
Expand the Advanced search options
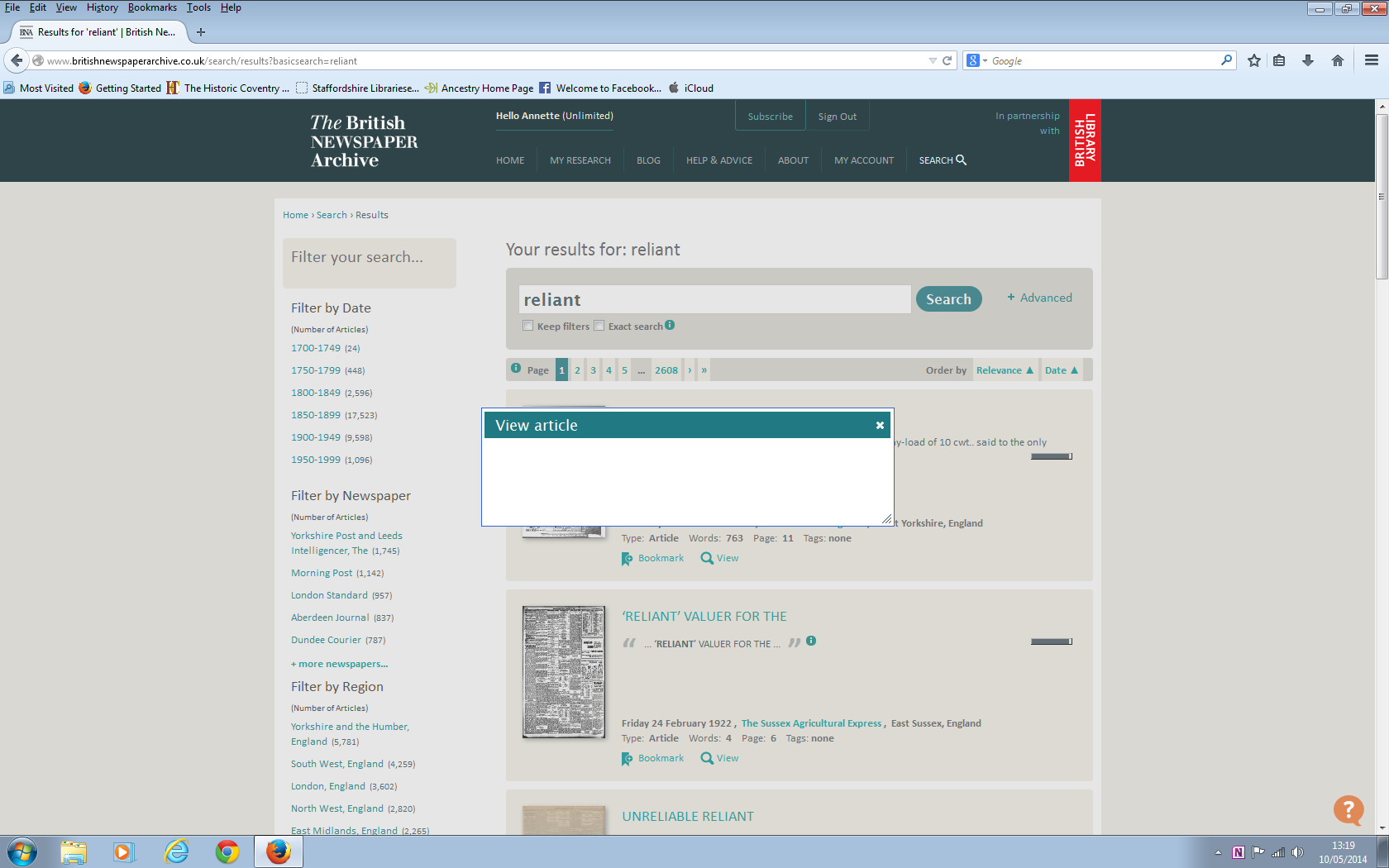(x=1039, y=298)
